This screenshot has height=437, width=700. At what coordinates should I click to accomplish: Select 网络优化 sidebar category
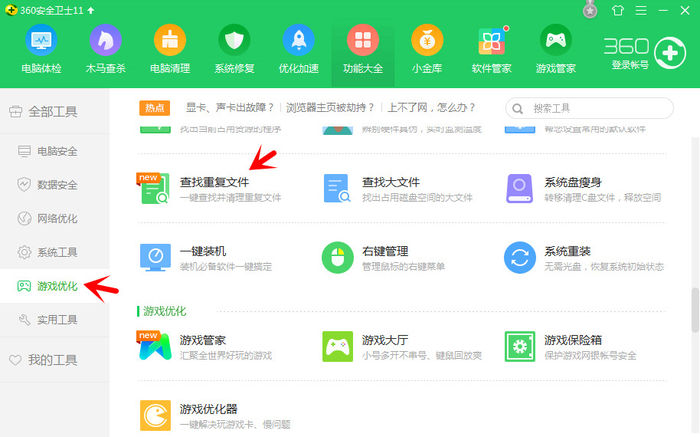[54, 218]
